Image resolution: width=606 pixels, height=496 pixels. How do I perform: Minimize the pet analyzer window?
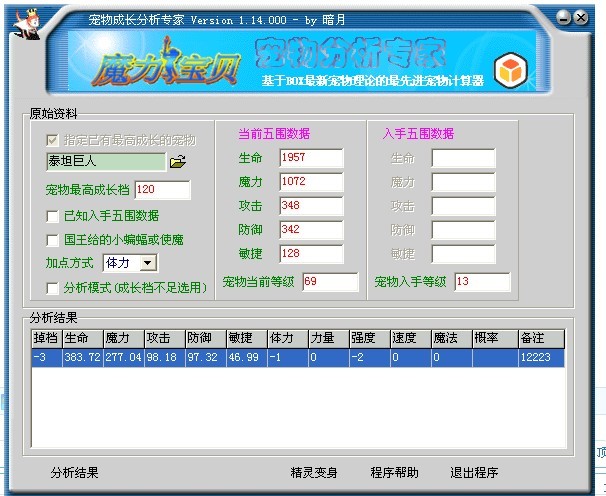(x=564, y=17)
